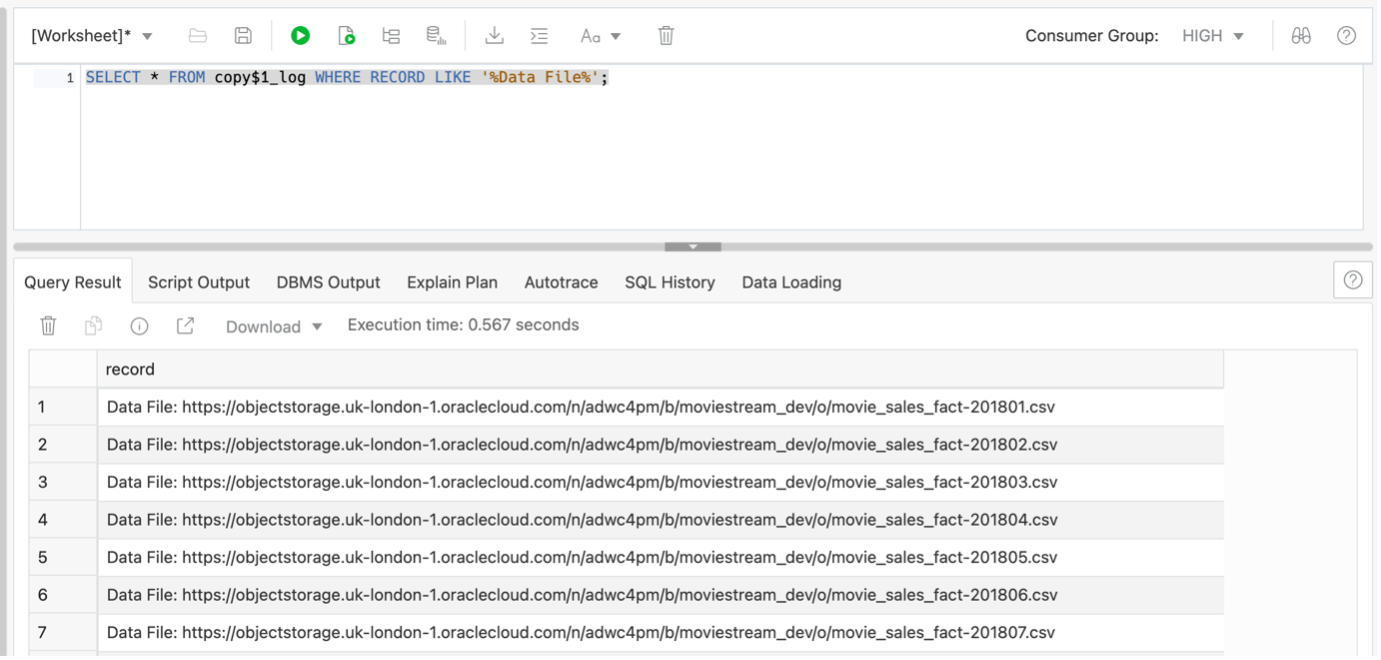Screen dimensions: 1381x660
Task: Open the Explain Plan icon in the toolbar
Action: 391,35
